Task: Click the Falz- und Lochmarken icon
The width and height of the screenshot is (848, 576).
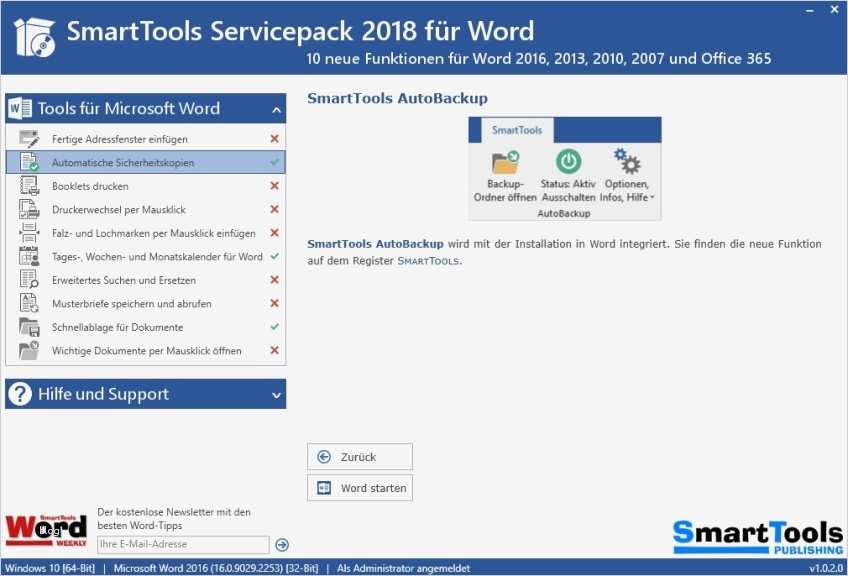Action: 29,233
